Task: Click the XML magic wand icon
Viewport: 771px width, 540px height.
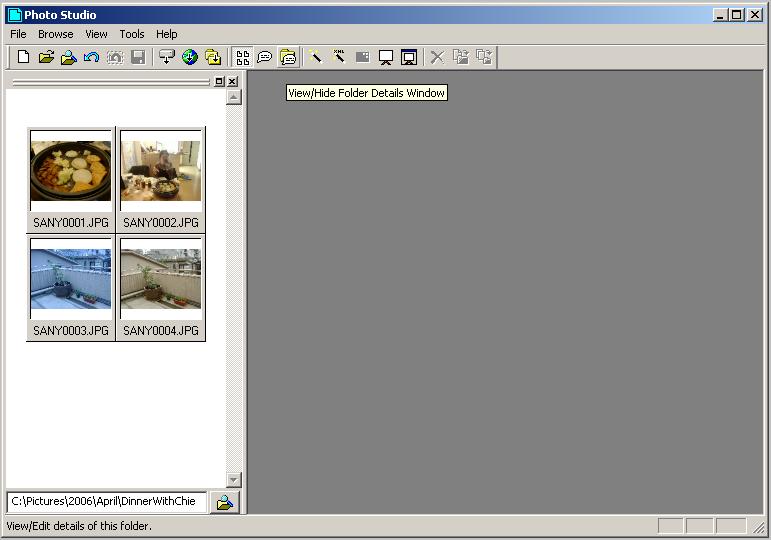Action: 339,57
